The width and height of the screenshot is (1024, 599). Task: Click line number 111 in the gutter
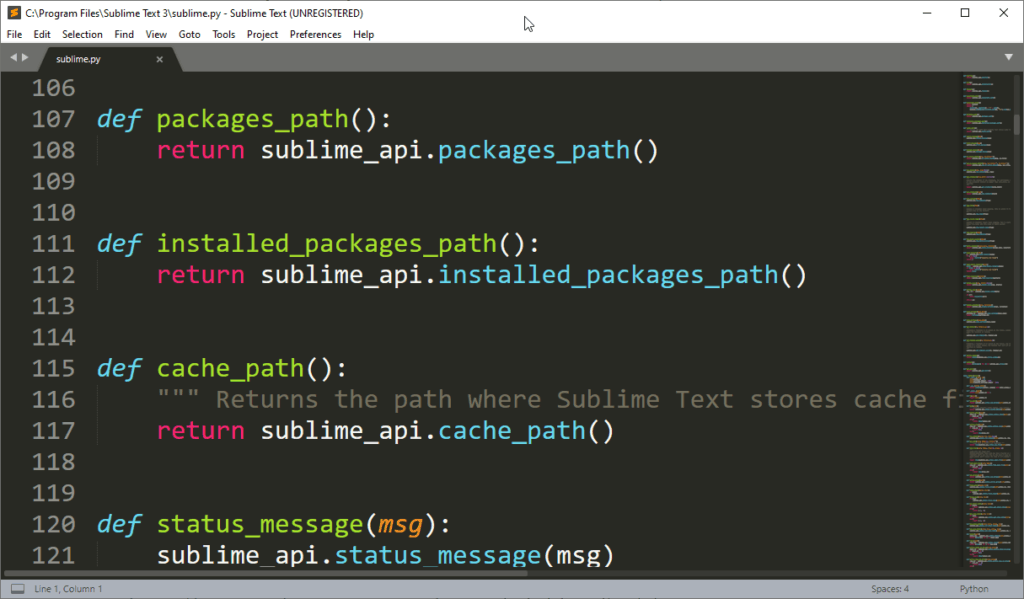click(x=54, y=244)
